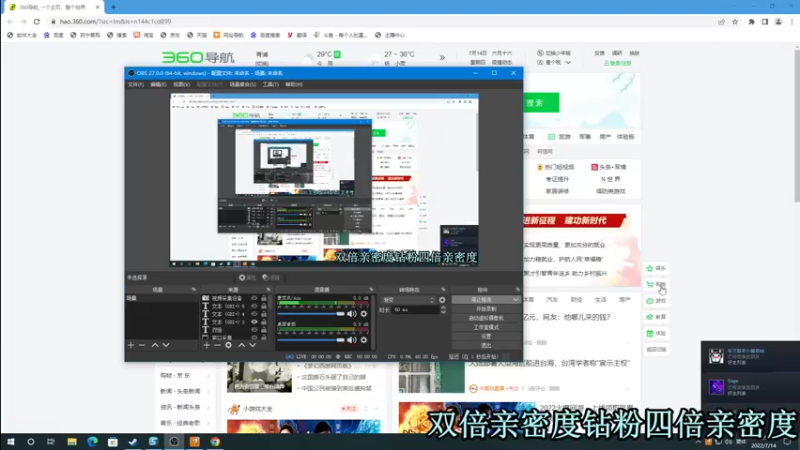Open gear settings for 桌面音频 channel
800x450 pixels.
pos(364,340)
